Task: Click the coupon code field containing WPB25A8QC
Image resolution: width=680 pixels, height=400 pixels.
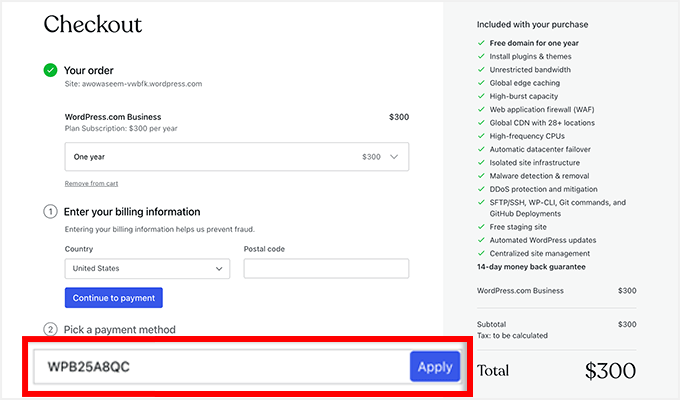Action: coord(220,367)
